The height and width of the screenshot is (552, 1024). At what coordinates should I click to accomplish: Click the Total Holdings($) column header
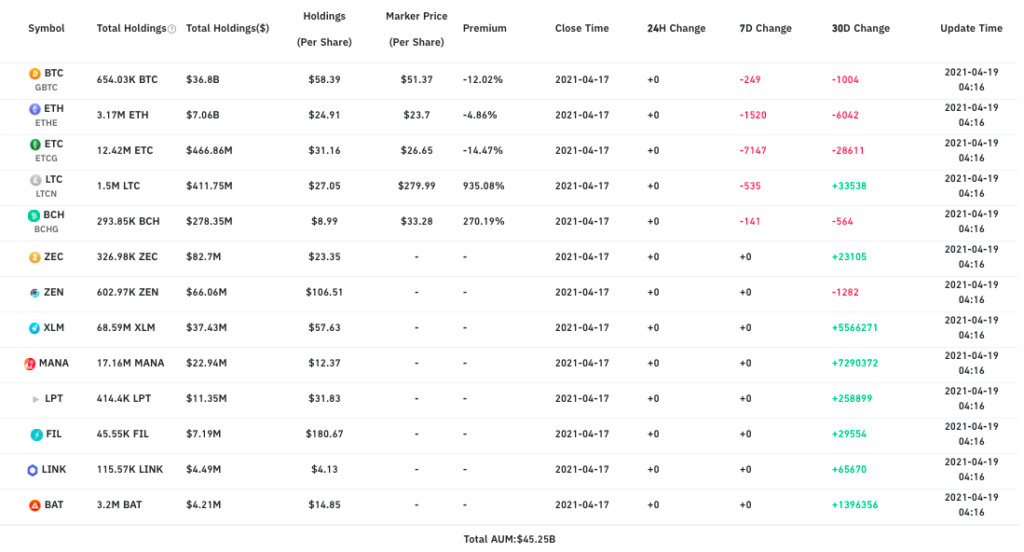[227, 29]
